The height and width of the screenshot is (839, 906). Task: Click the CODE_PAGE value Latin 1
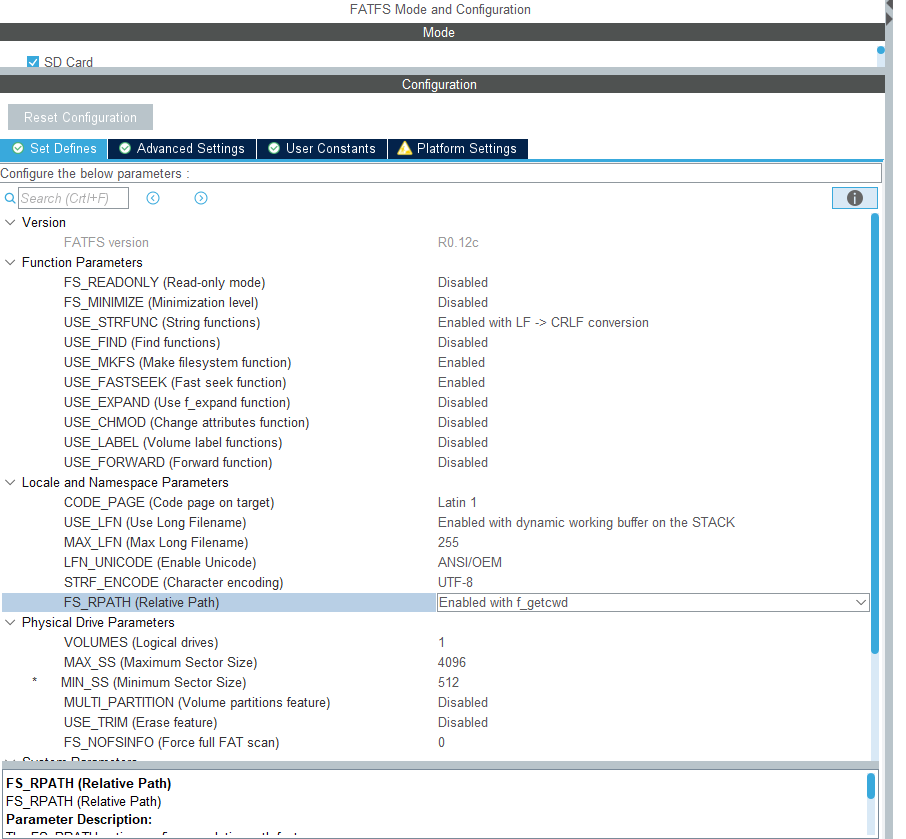coord(457,503)
